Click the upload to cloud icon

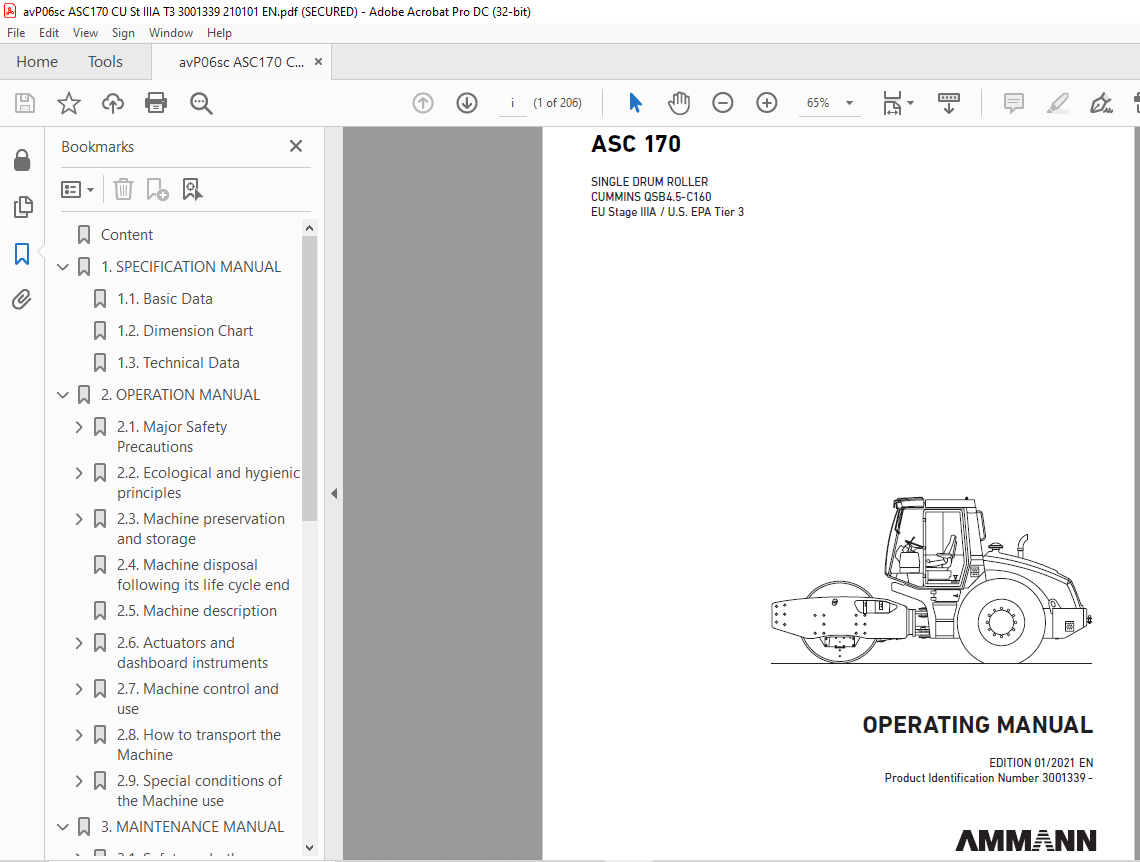coord(113,103)
